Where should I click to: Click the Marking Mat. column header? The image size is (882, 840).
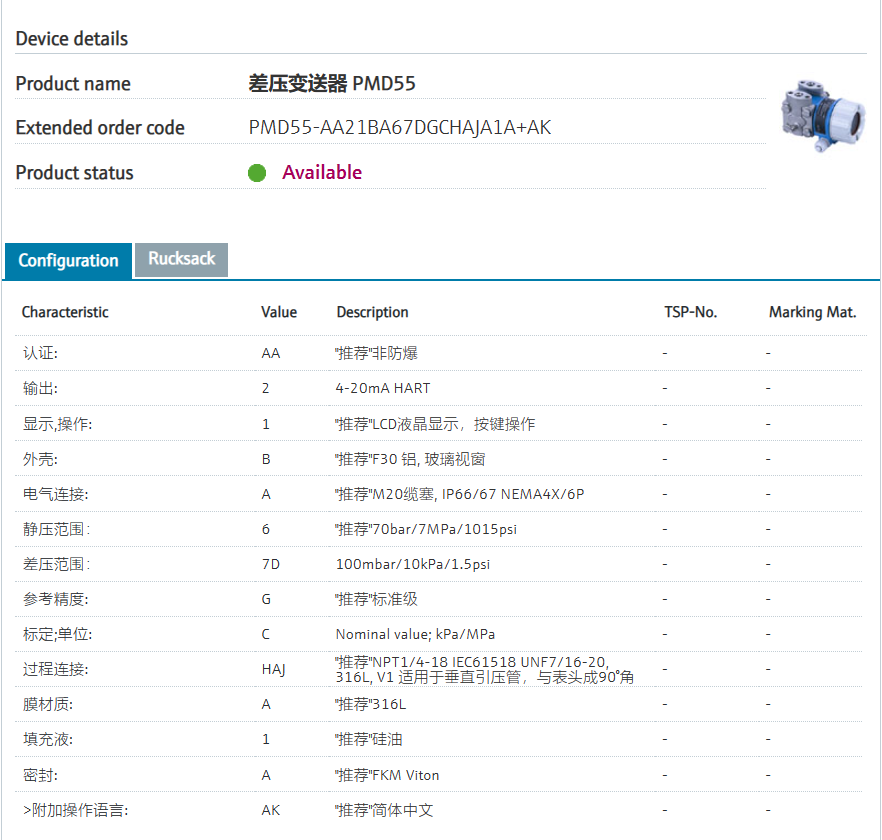click(x=812, y=312)
